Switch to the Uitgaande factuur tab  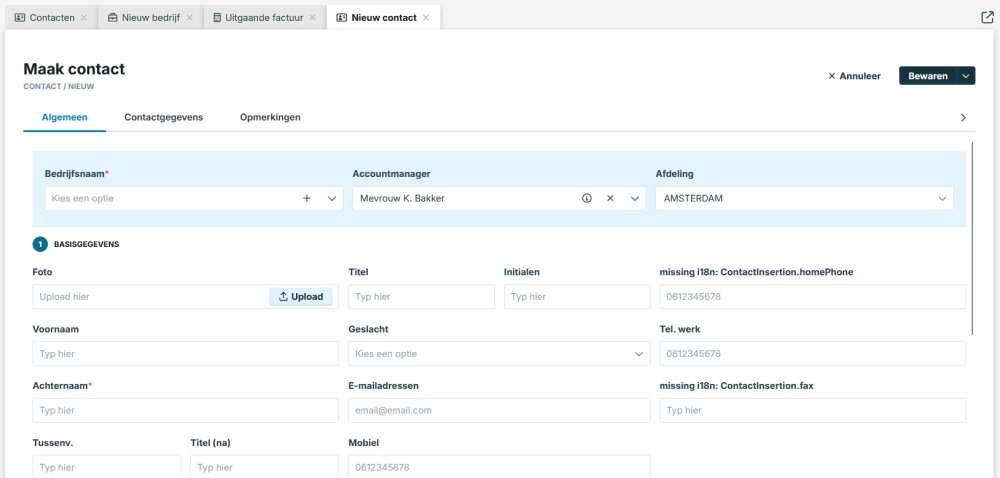pos(258,18)
